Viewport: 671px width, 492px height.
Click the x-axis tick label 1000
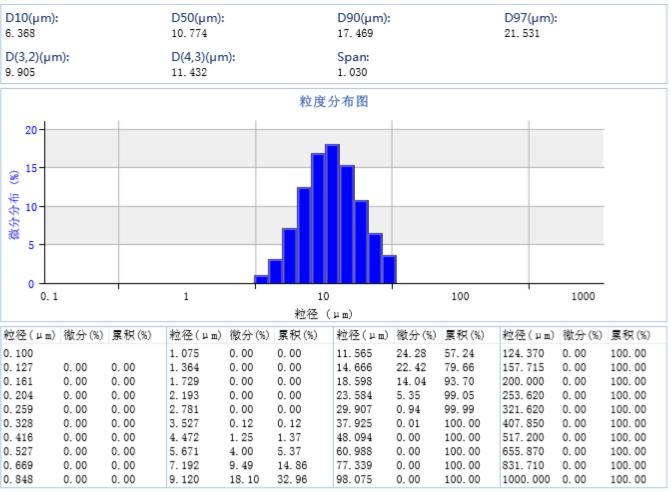coord(583,297)
